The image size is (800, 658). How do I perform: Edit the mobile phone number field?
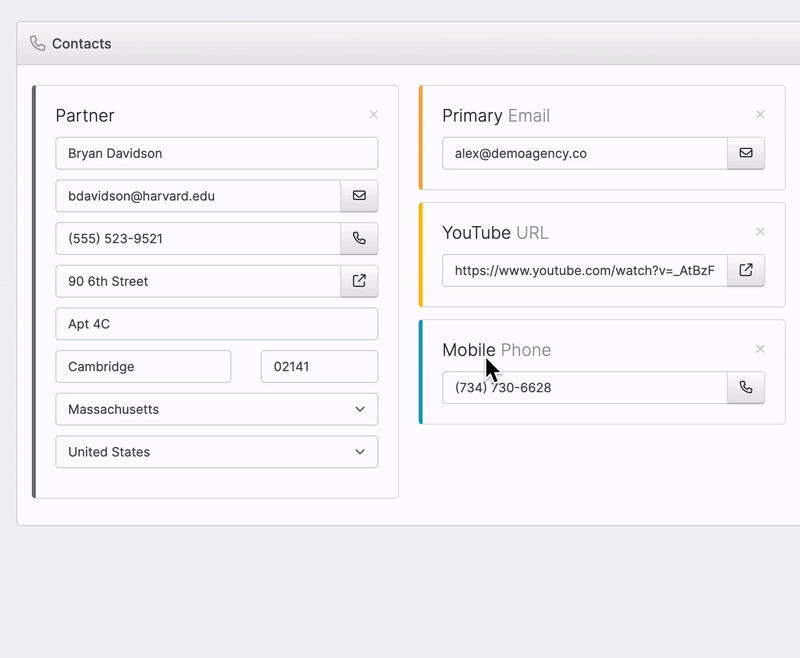tap(585, 388)
